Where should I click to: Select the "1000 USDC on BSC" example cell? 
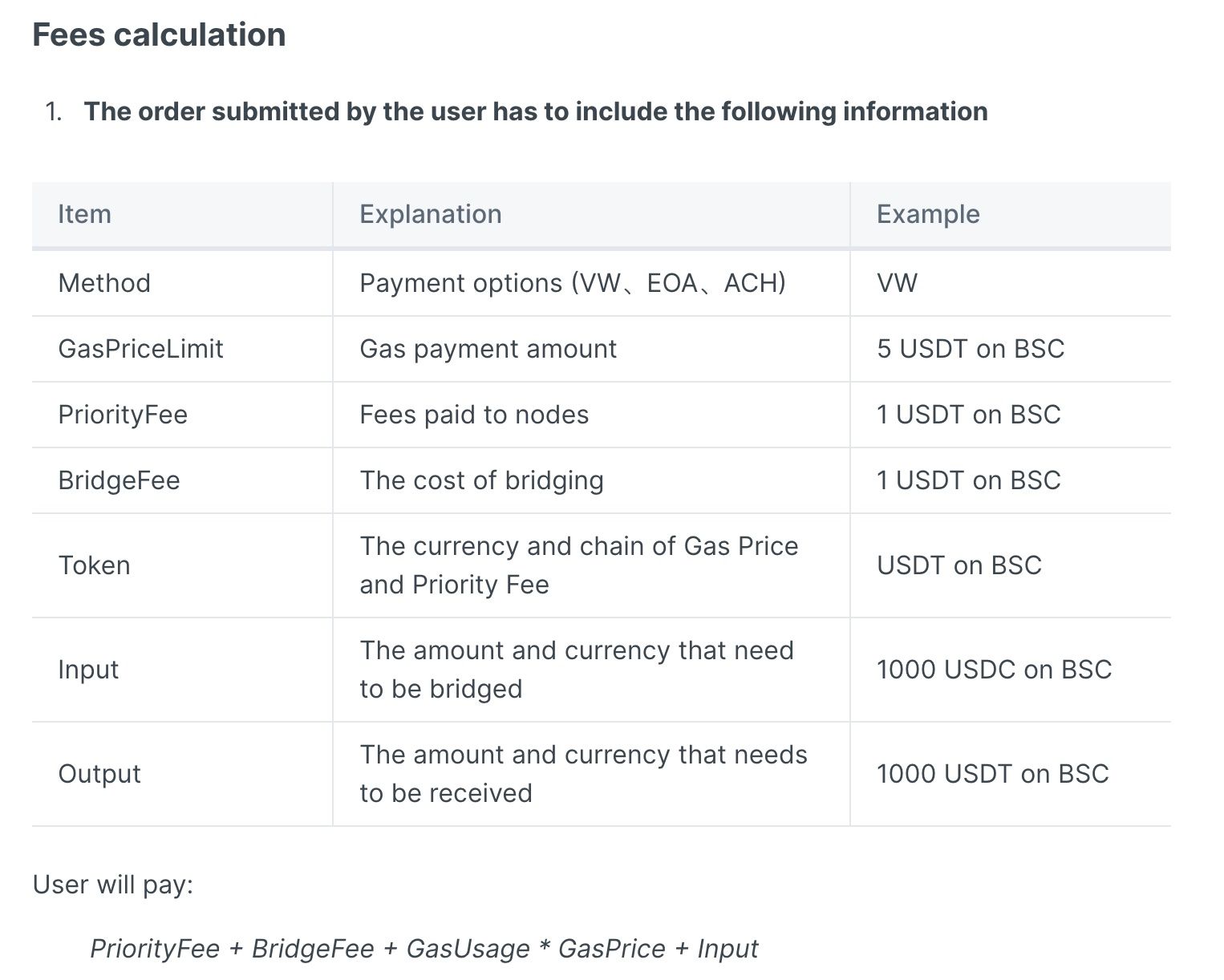[x=994, y=670]
